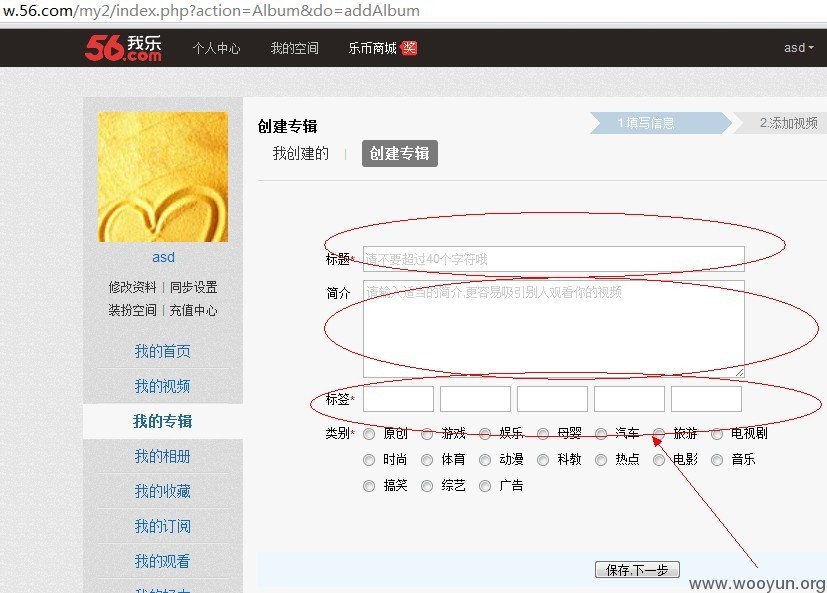Go to 我的订阅 in sidebar
The image size is (827, 593).
click(162, 526)
